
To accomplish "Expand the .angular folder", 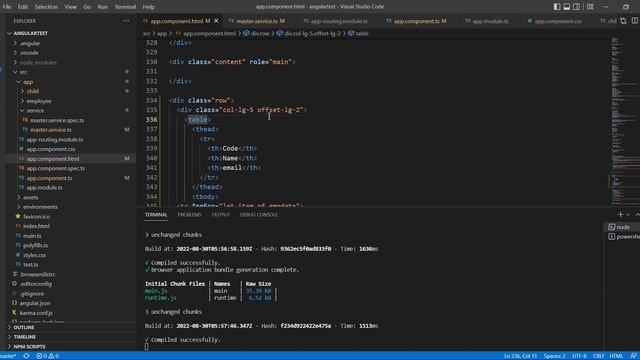I will 30,43.
